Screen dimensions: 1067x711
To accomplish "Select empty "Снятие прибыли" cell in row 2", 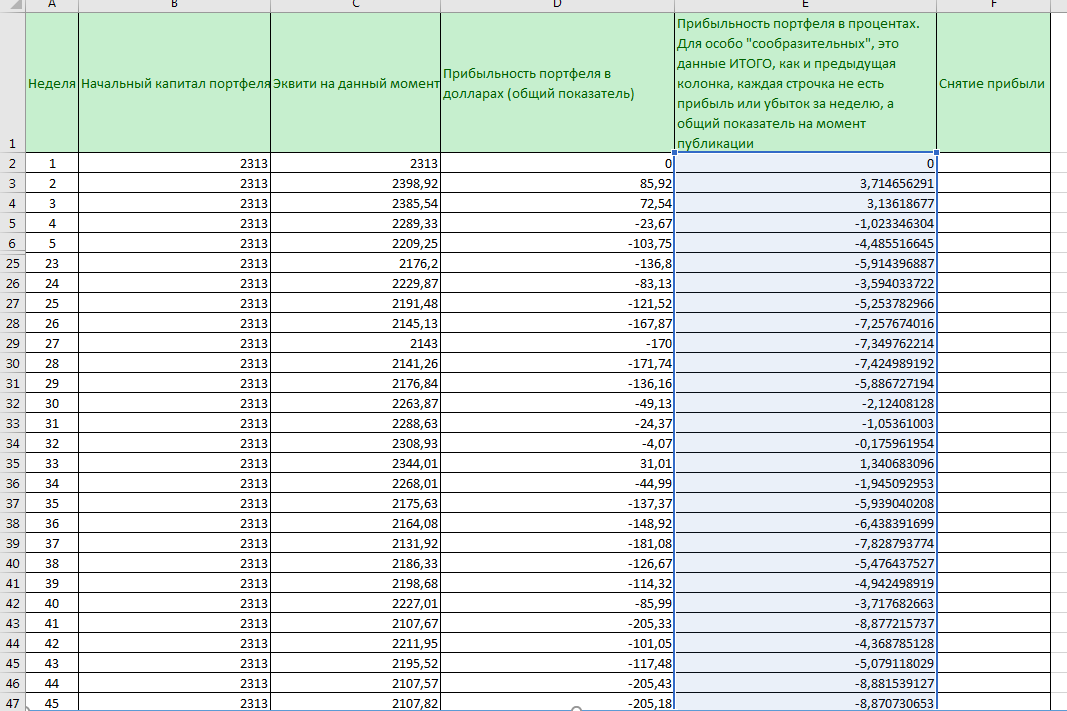I will tap(992, 163).
